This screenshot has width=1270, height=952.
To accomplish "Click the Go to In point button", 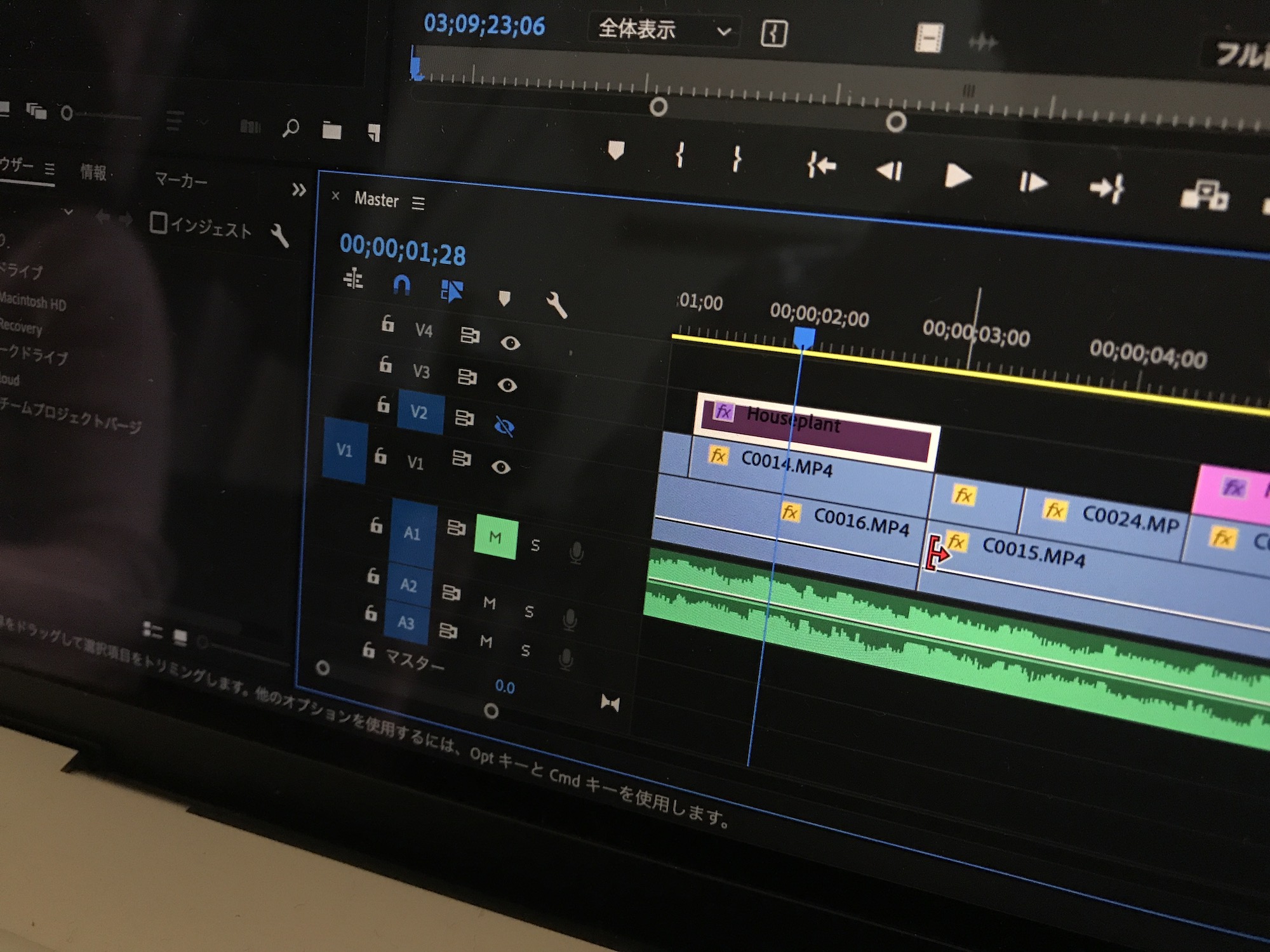I will [822, 166].
